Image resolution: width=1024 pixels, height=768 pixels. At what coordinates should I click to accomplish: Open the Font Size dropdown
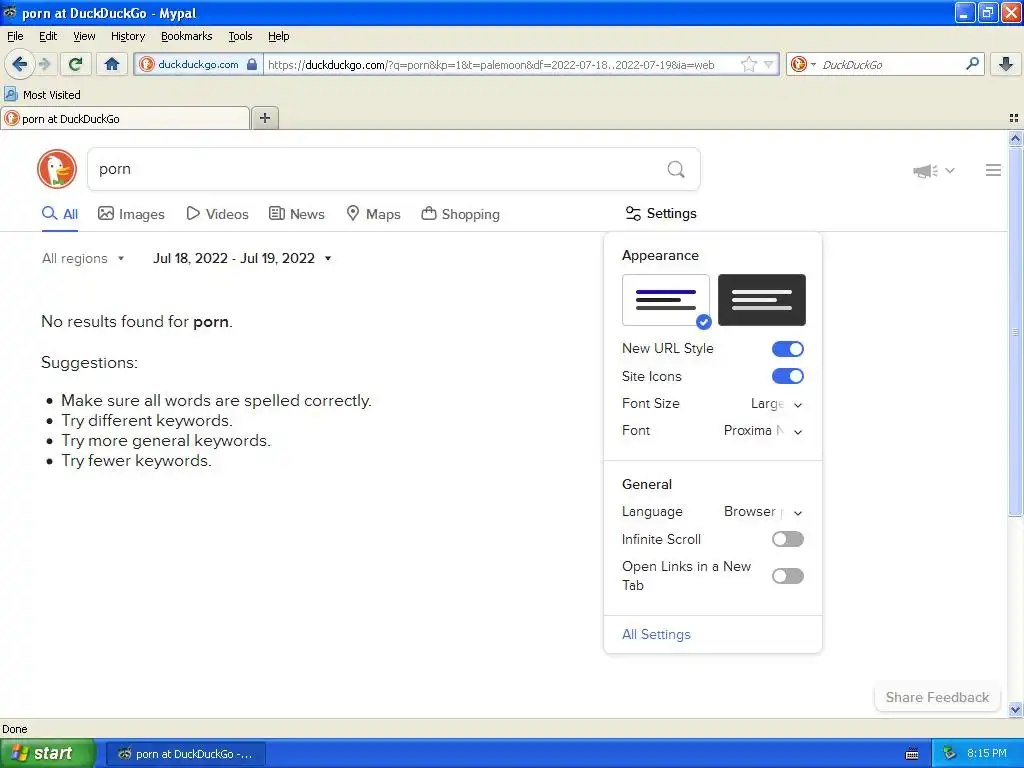coord(776,404)
